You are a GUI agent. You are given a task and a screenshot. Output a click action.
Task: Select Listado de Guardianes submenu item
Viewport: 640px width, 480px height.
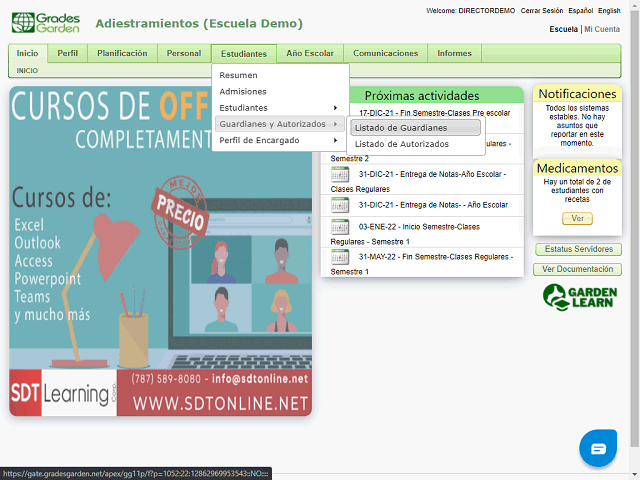(x=415, y=128)
